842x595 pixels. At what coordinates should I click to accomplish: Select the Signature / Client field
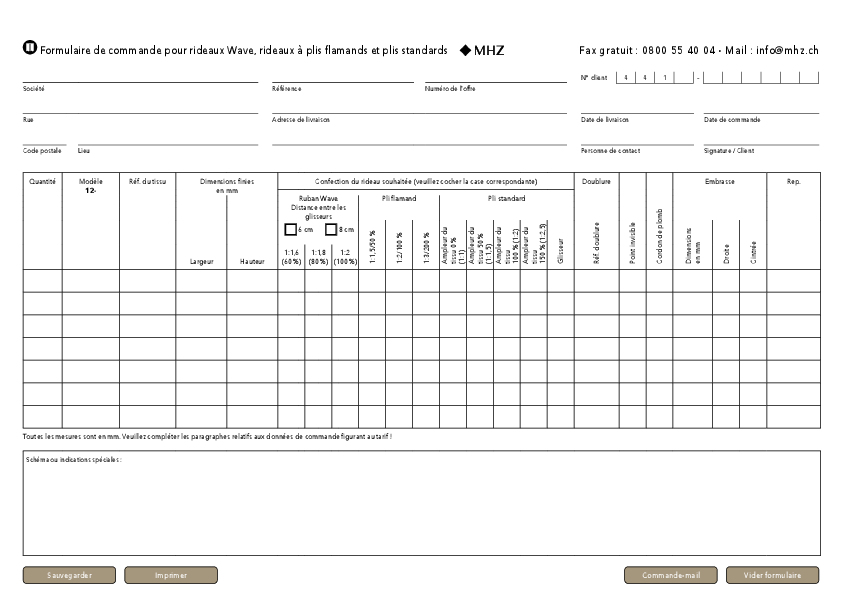tap(760, 139)
